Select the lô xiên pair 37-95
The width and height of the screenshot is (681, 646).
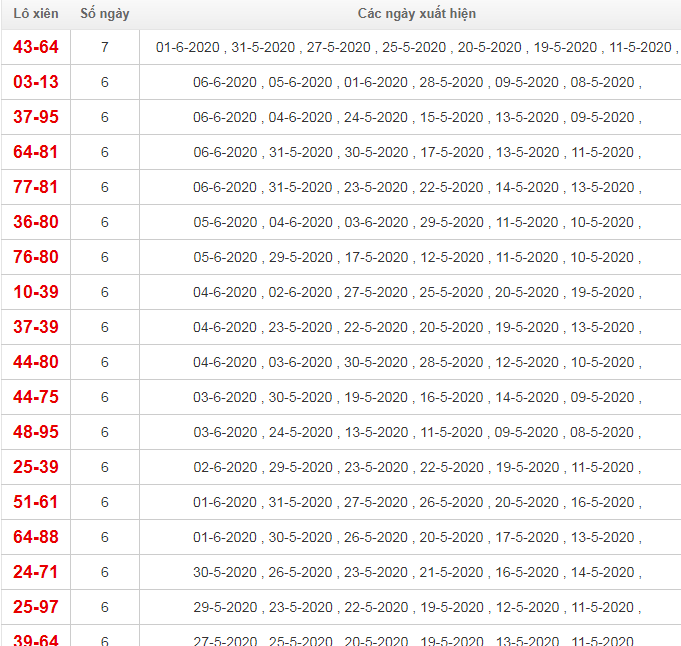(x=36, y=117)
